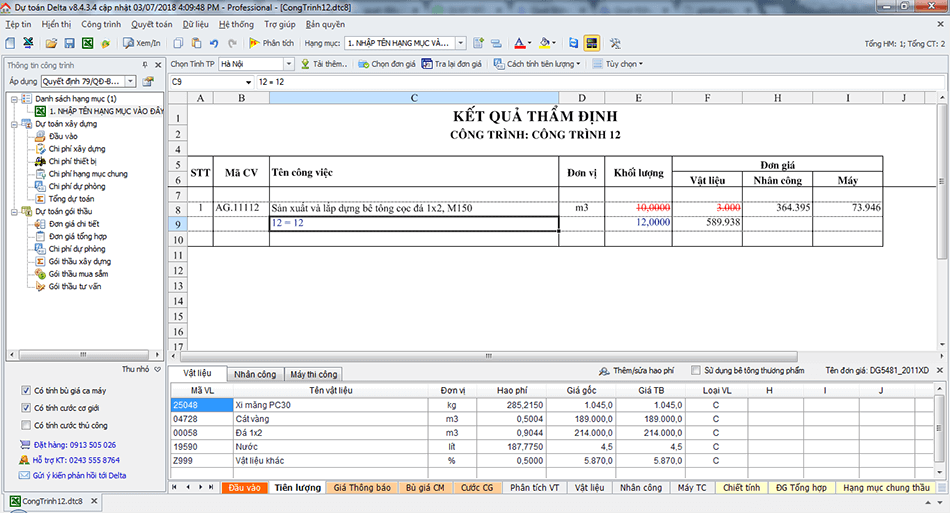Uncheck 'Có tính cước cơ giới'
The width and height of the screenshot is (950, 513).
pos(25,408)
